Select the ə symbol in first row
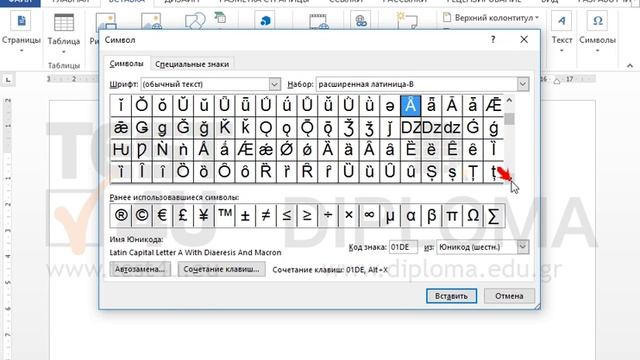This screenshot has width=640, height=360. point(390,105)
